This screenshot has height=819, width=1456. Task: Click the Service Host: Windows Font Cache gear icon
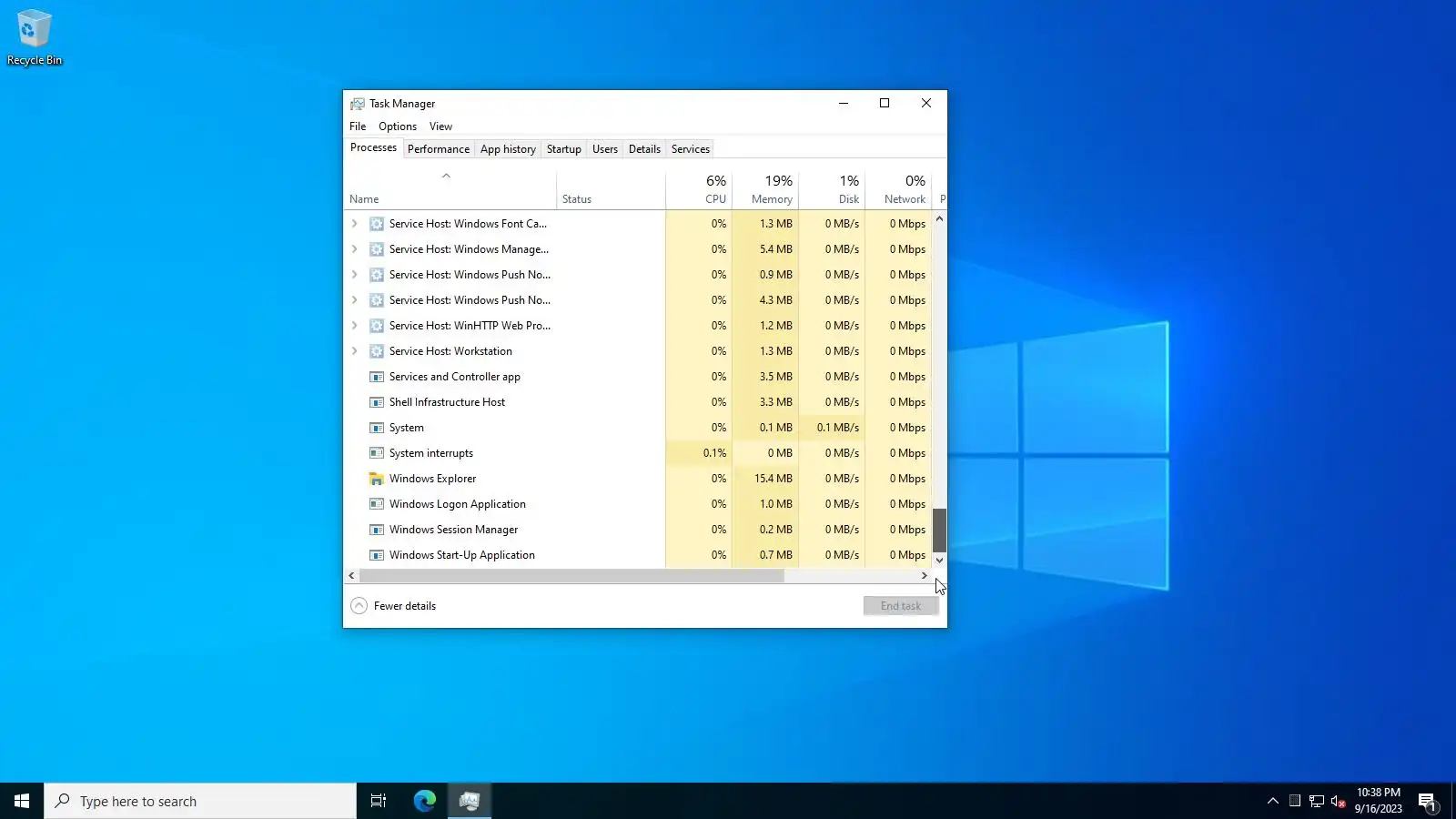[x=376, y=224]
